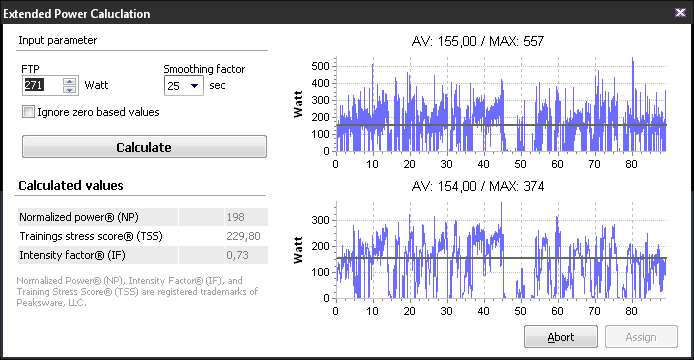Decrease FTP with the down stepper arrow
Viewport: 694px width, 360px height.
69,90
